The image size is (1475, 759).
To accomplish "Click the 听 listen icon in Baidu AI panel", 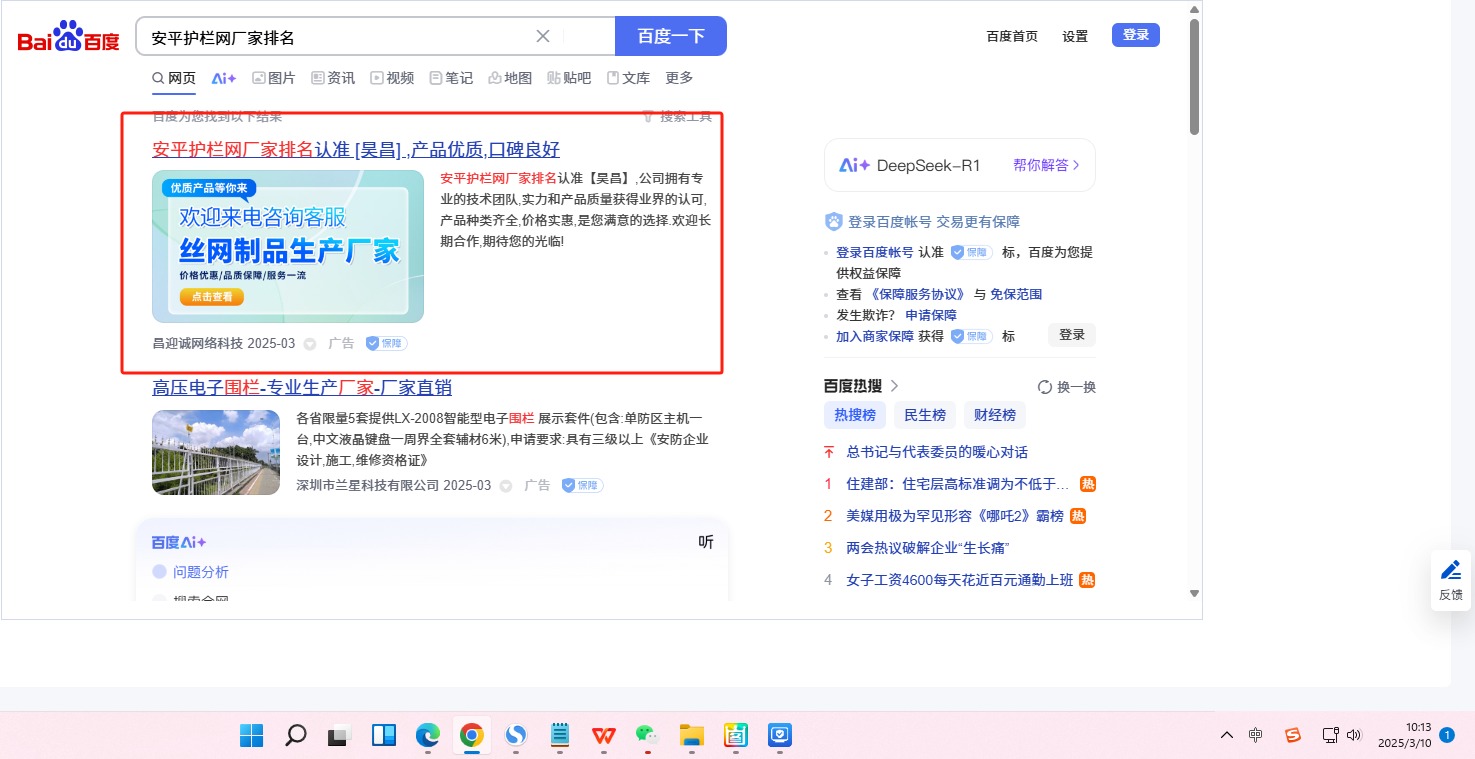I will click(706, 542).
